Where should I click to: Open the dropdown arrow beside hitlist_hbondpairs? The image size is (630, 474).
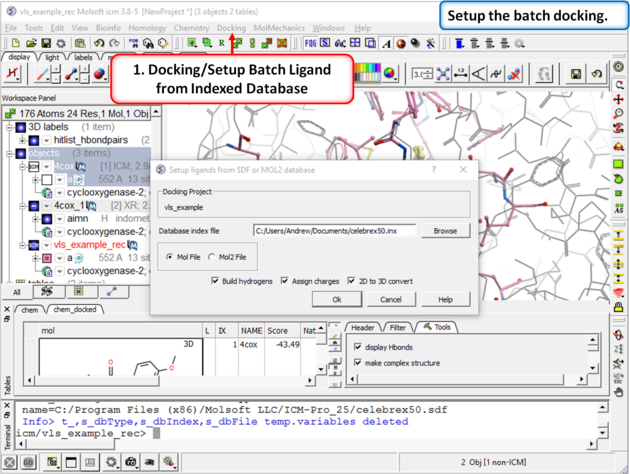click(x=46, y=141)
